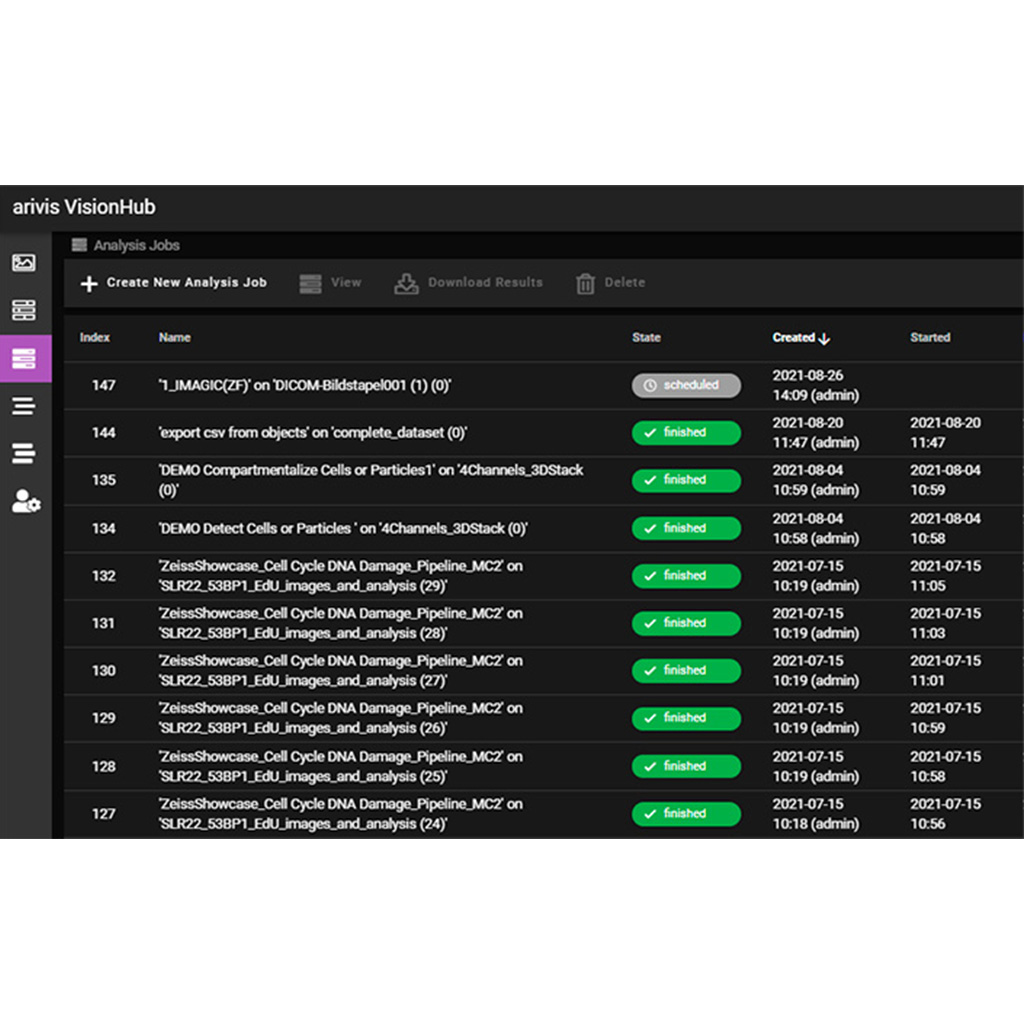
Task: Click index number 134
Action: 104,528
